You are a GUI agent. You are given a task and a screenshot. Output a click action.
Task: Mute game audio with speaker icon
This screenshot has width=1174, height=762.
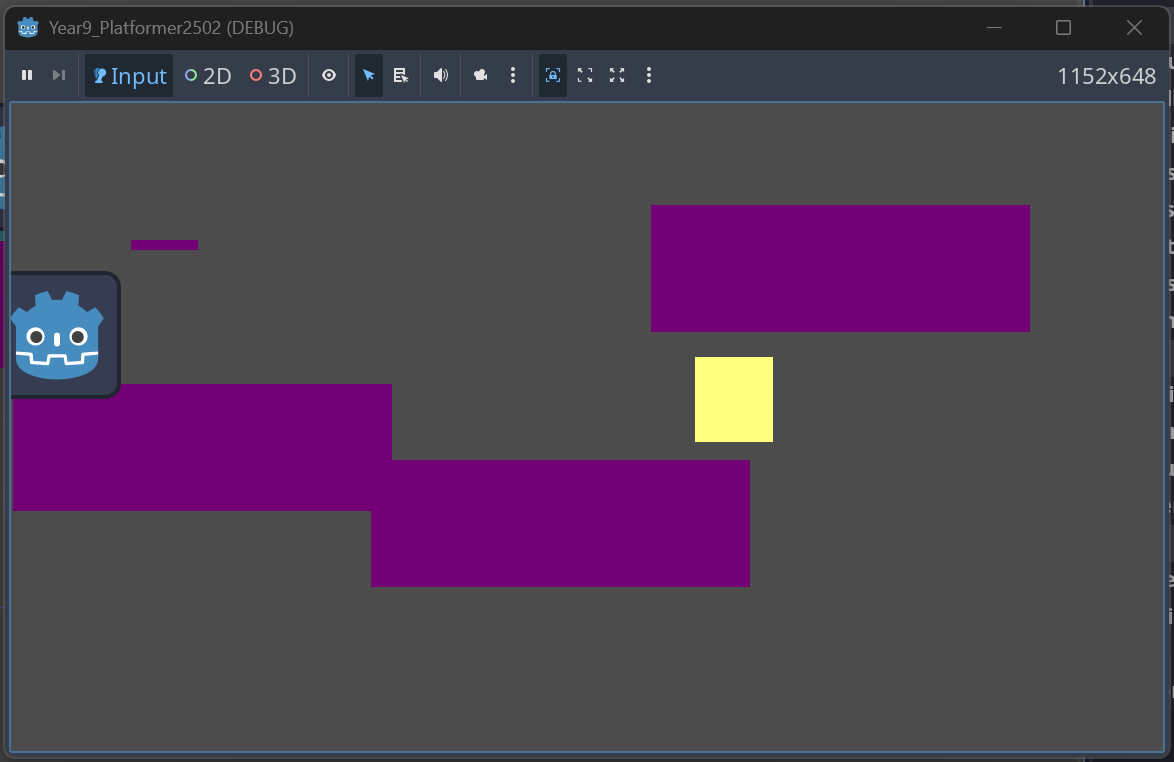click(x=441, y=76)
